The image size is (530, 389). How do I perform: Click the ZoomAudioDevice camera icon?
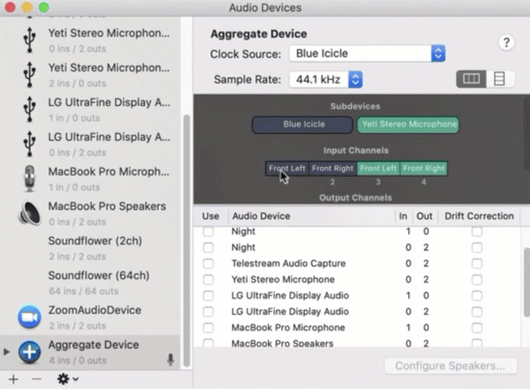[29, 317]
